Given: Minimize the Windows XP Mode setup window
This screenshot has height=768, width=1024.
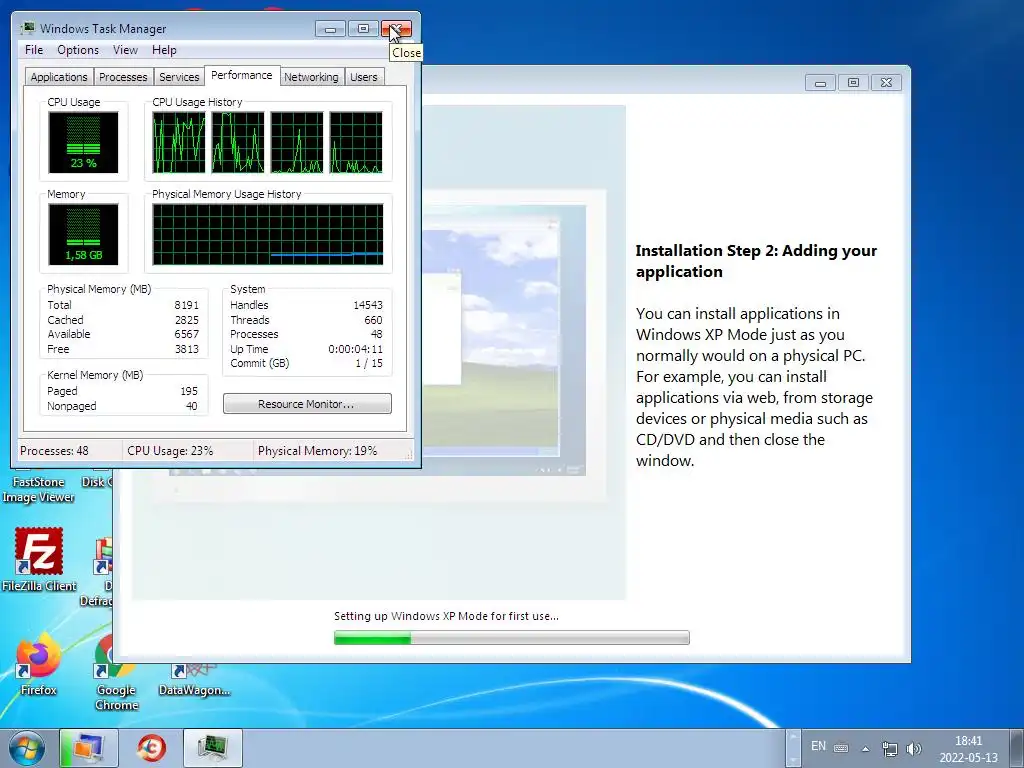Looking at the screenshot, I should [820, 83].
